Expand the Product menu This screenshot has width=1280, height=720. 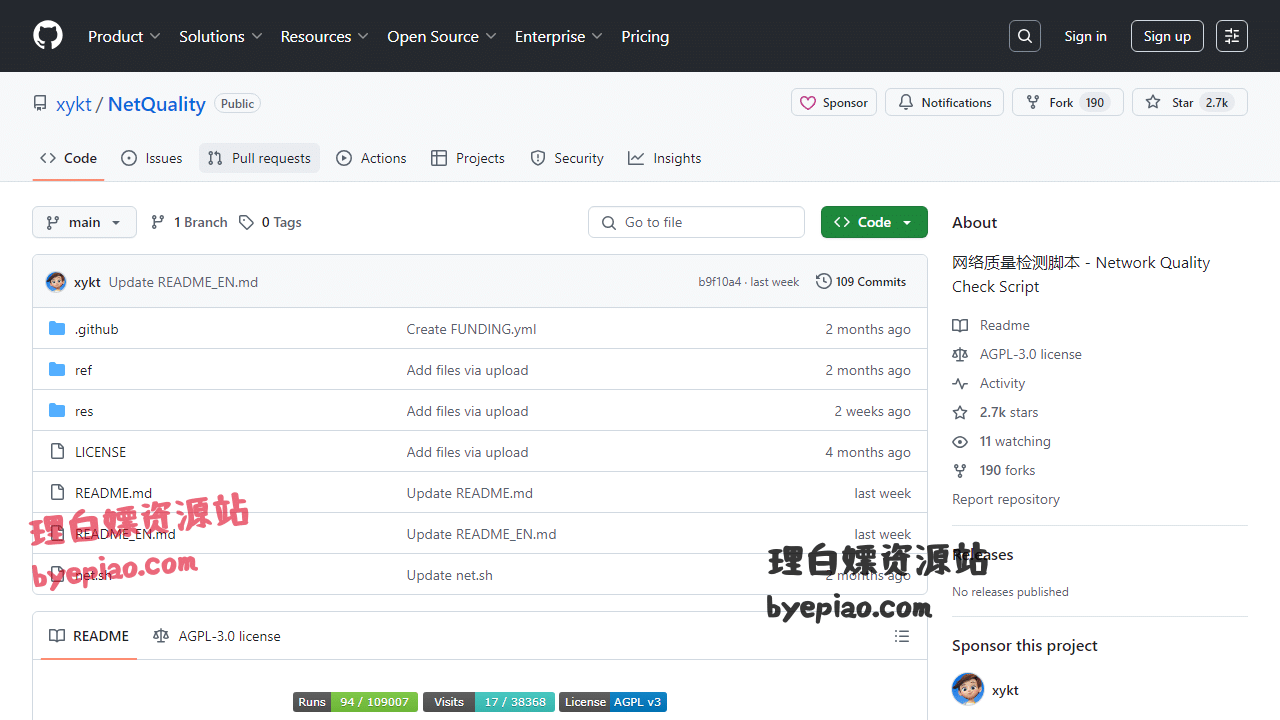[124, 36]
